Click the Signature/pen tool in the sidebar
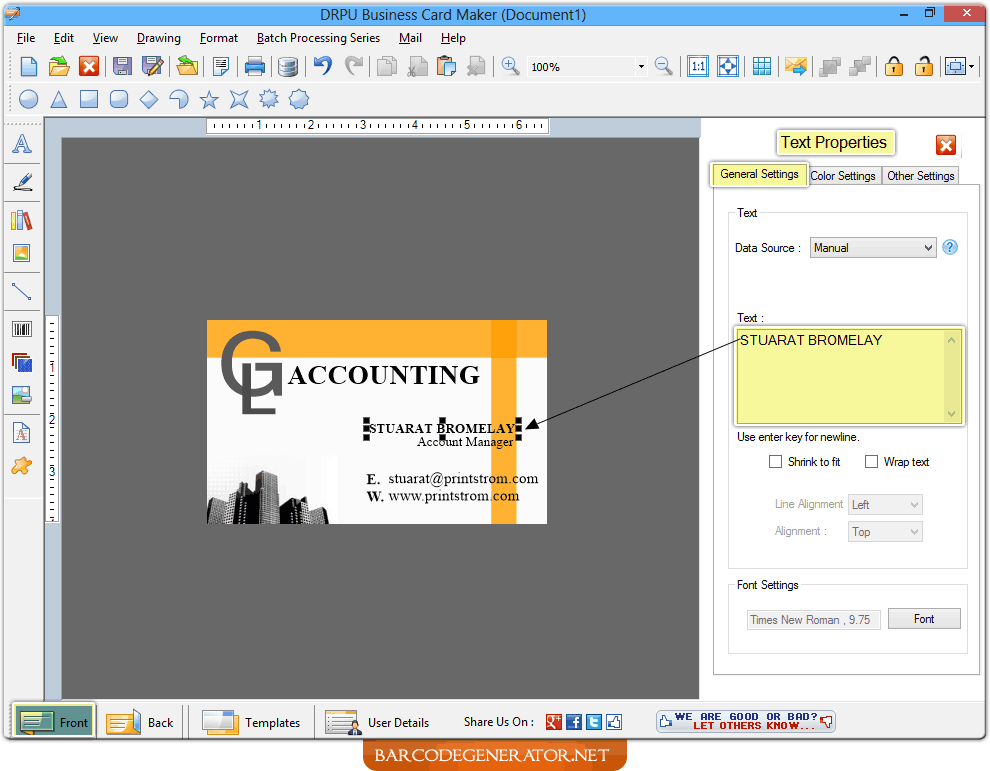Viewport: 990px width, 771px height. 22,182
